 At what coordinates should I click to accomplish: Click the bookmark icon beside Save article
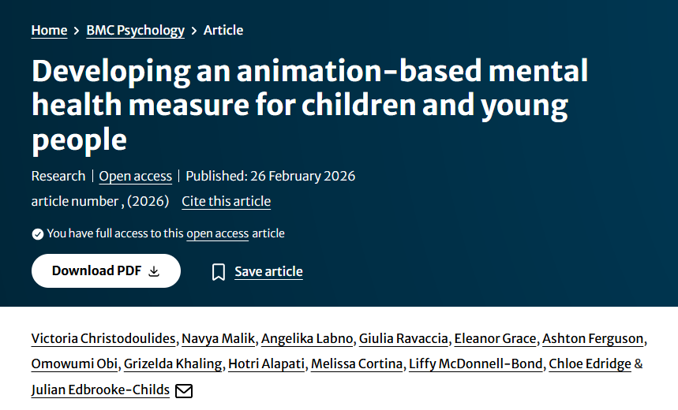(x=218, y=272)
